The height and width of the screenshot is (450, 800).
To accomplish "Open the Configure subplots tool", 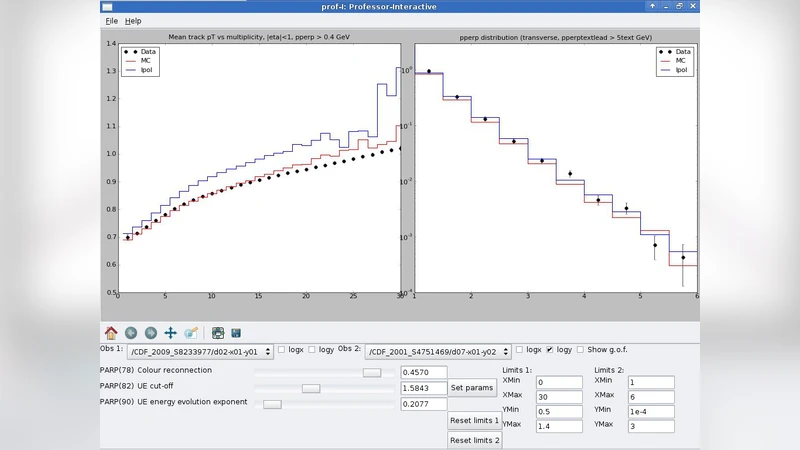I will point(217,333).
